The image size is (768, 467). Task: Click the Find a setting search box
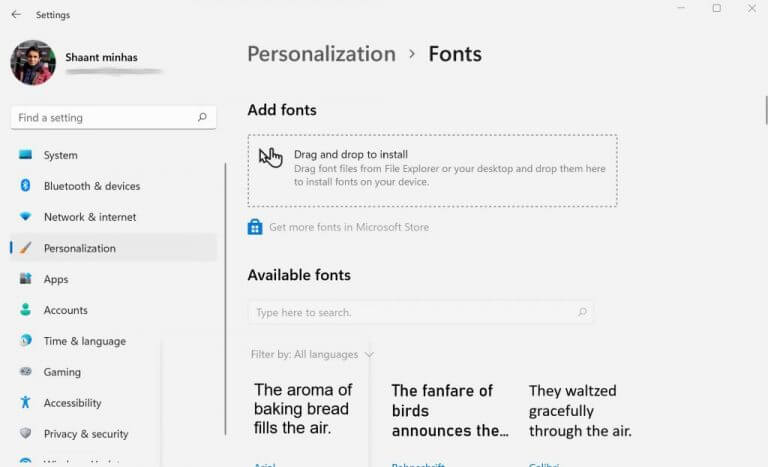pos(113,118)
